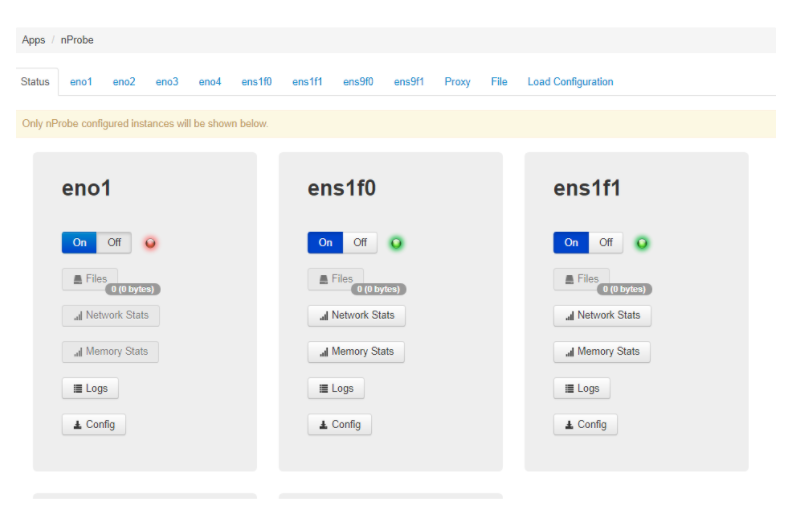This screenshot has height=513, width=803.
Task: Show Memory Stats for ens1f1
Action: [602, 351]
